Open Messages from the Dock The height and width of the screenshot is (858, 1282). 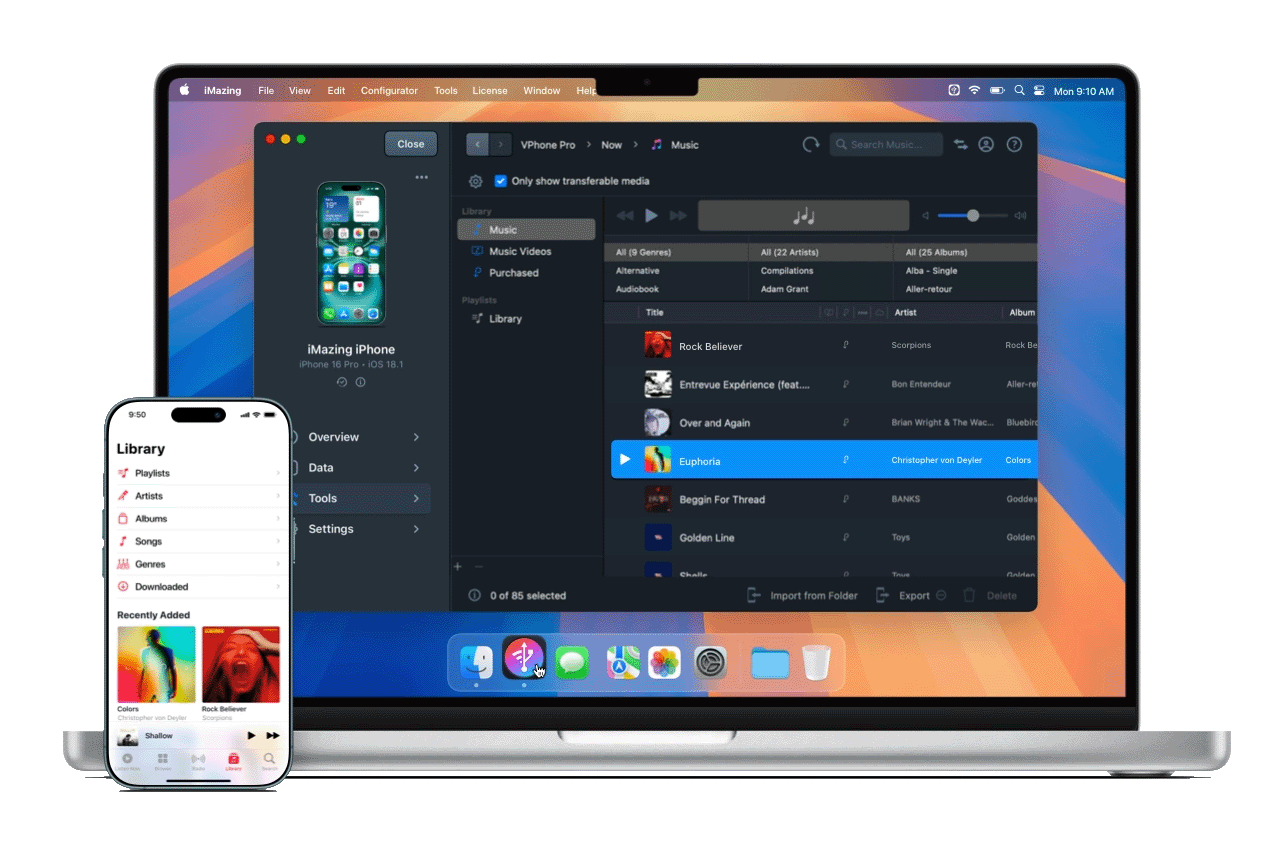click(572, 662)
